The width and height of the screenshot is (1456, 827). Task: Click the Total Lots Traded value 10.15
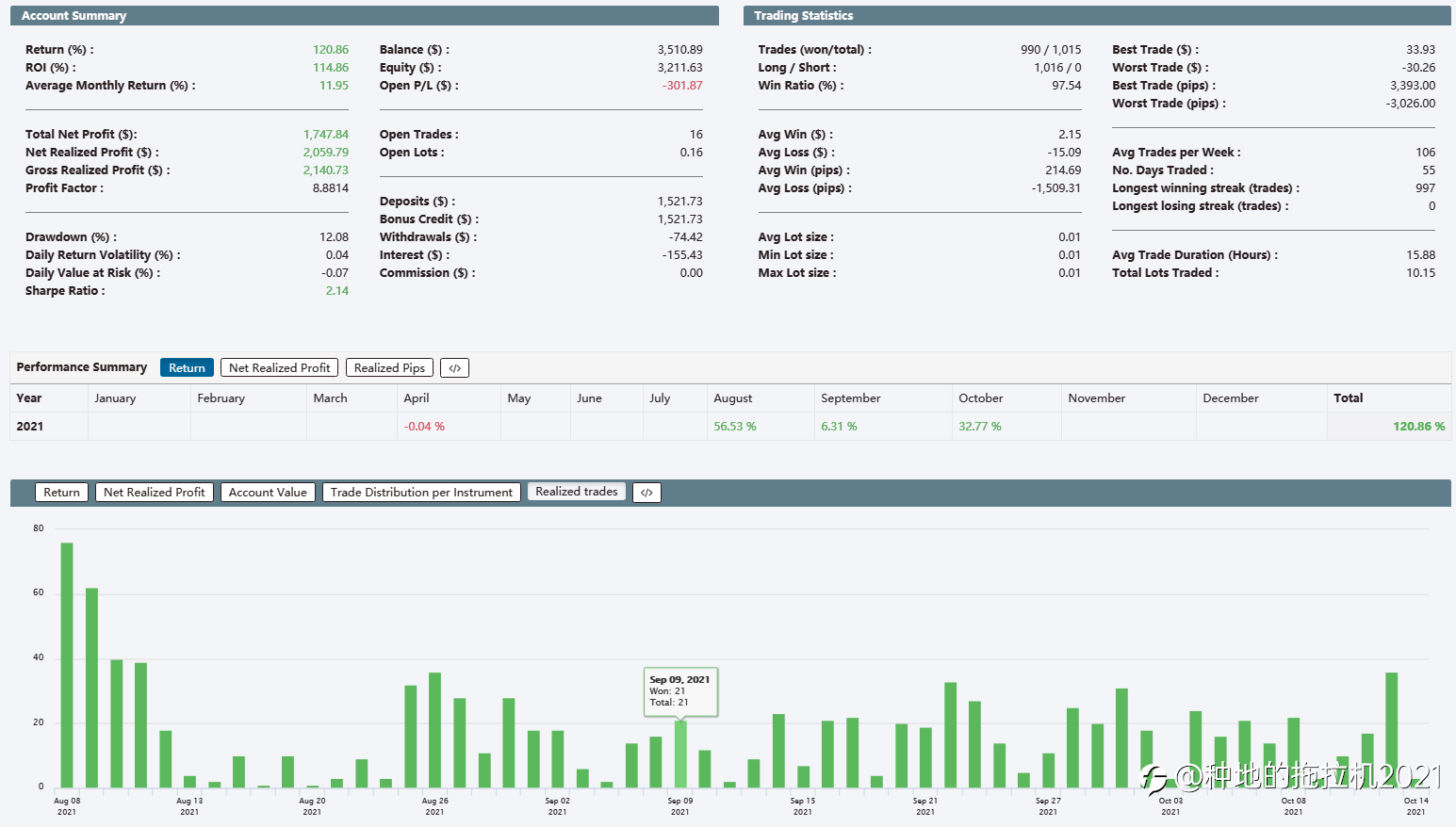point(1421,273)
